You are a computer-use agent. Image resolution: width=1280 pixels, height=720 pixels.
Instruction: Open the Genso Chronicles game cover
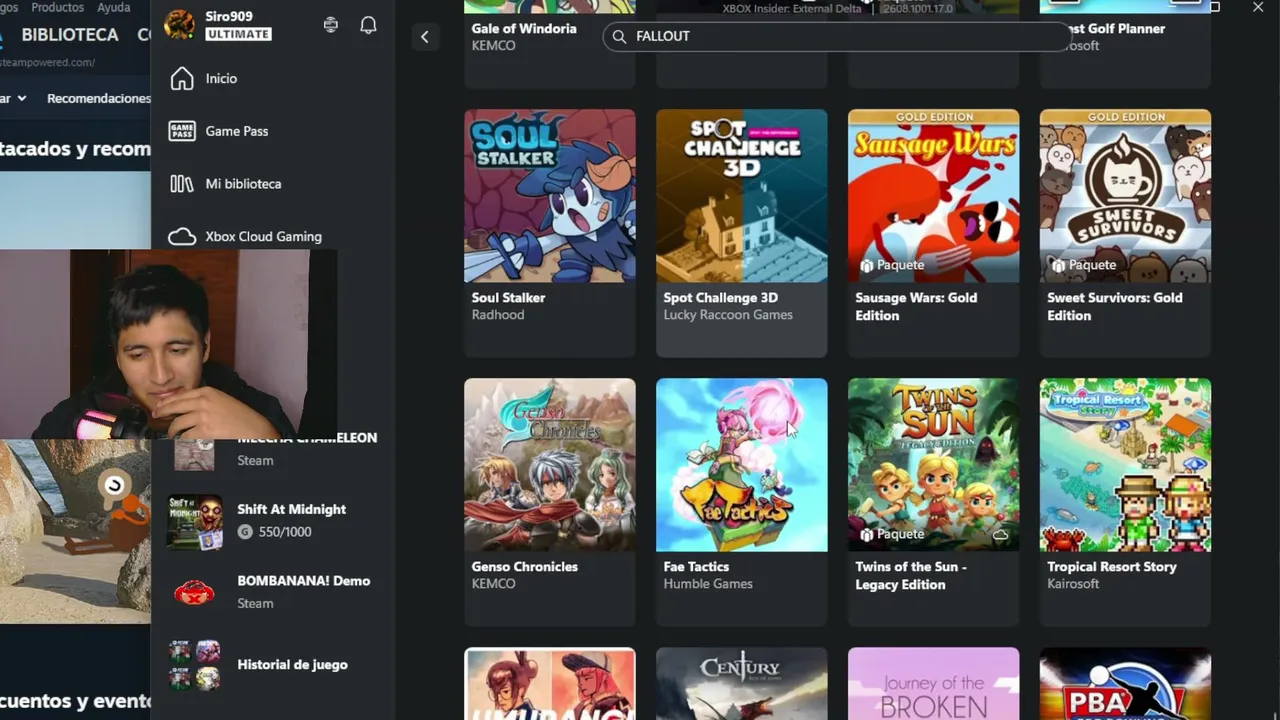(x=550, y=465)
